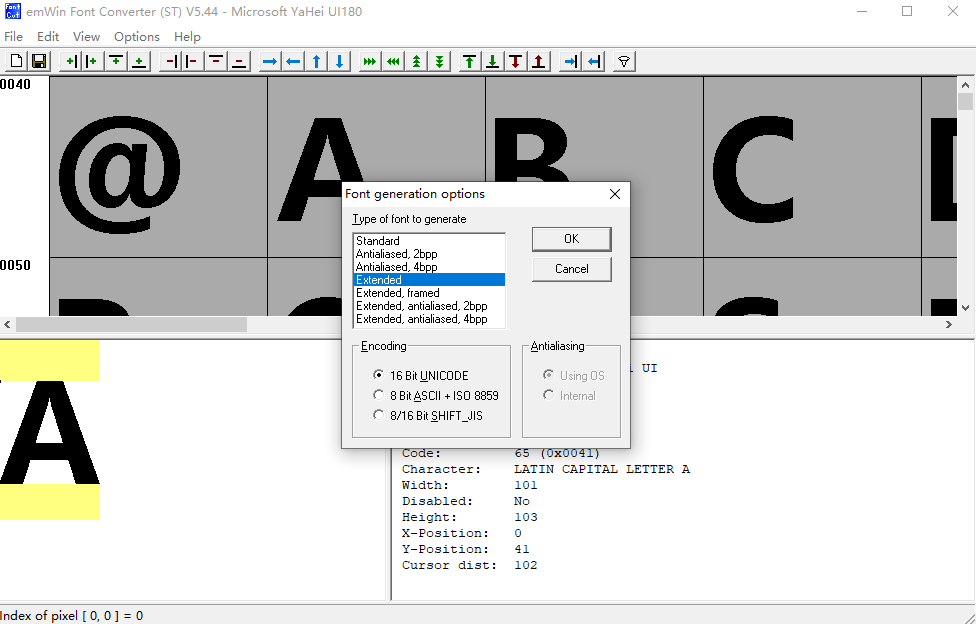This screenshot has height=624, width=976.
Task: Click the app icon in title bar
Action: click(12, 11)
